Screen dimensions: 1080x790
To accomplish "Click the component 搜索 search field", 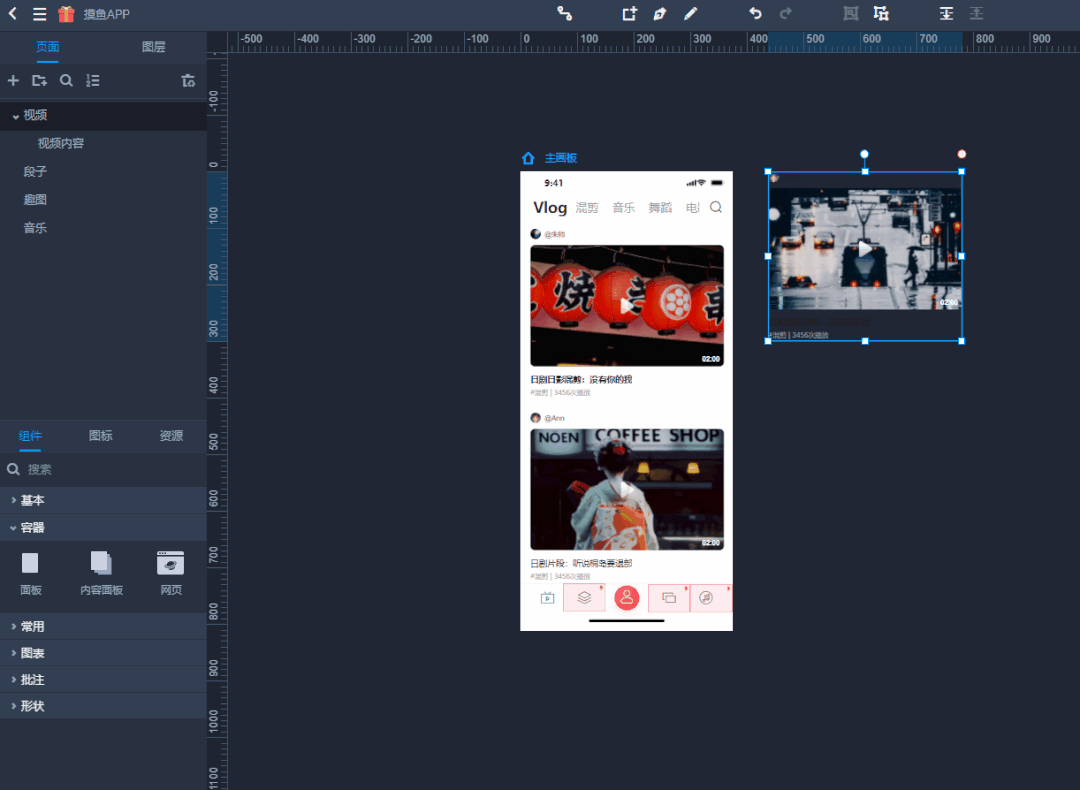I will point(103,470).
